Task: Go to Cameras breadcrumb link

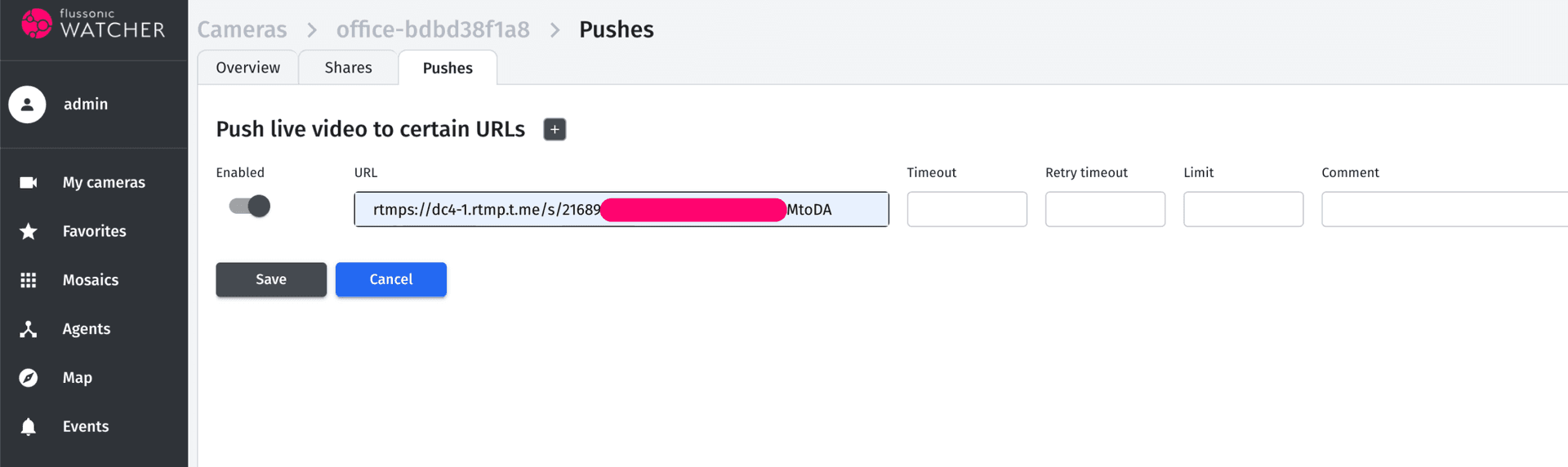Action: tap(242, 29)
